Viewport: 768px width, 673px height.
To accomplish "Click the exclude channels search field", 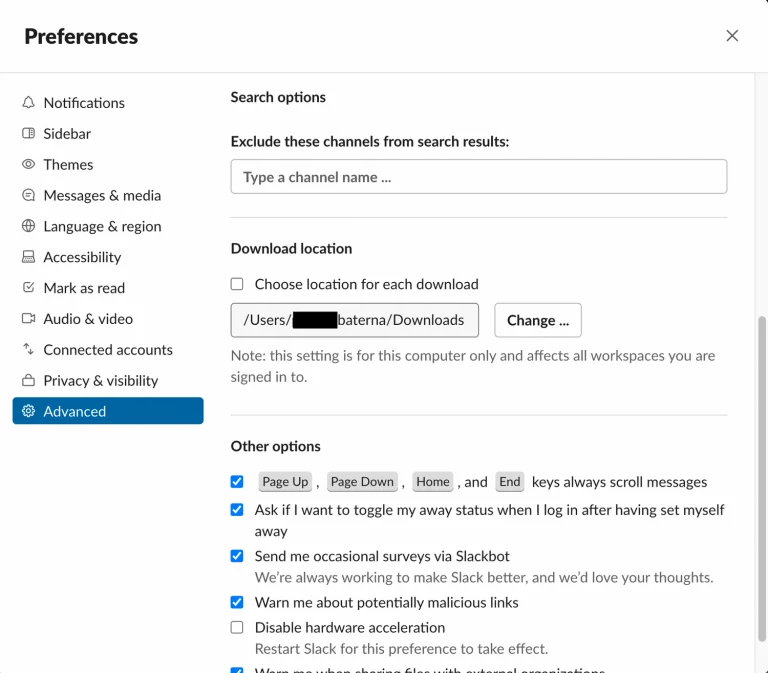I will coord(478,177).
